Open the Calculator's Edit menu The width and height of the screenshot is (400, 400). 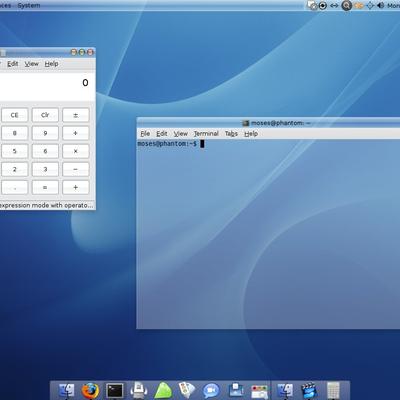pyautogui.click(x=13, y=64)
